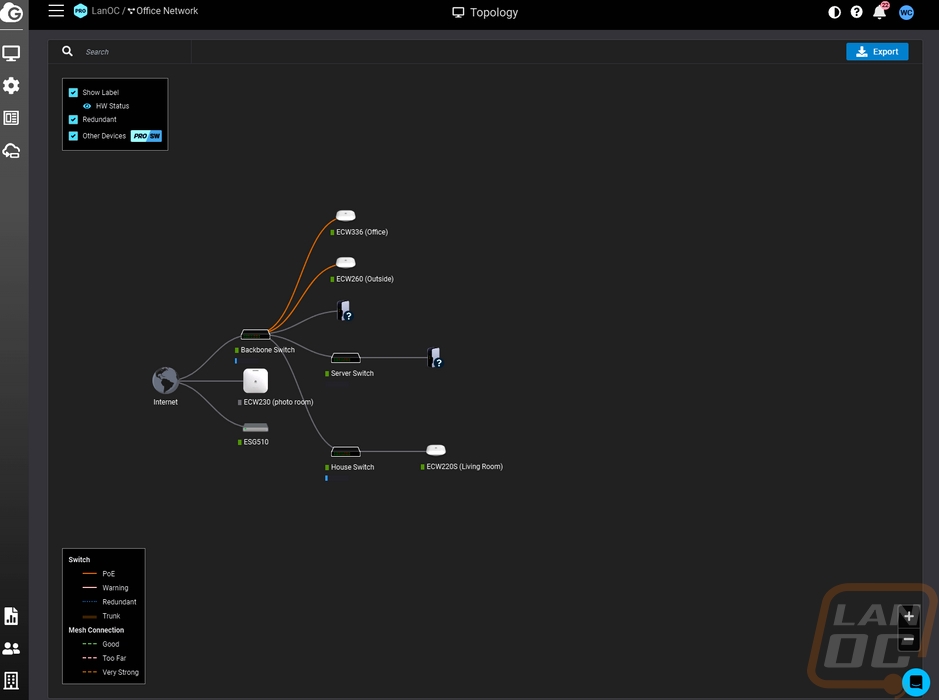This screenshot has width=939, height=700.
Task: Open the EnGenius logo home link
Action: (x=11, y=13)
